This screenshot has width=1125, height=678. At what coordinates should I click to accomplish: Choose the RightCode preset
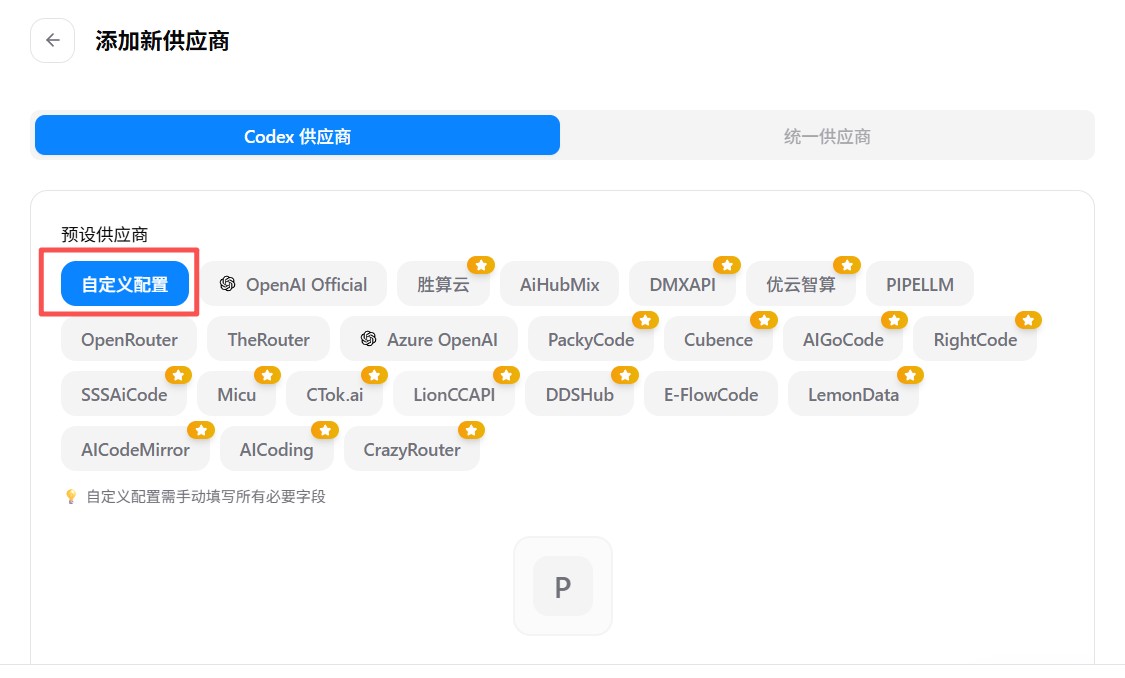pyautogui.click(x=975, y=339)
